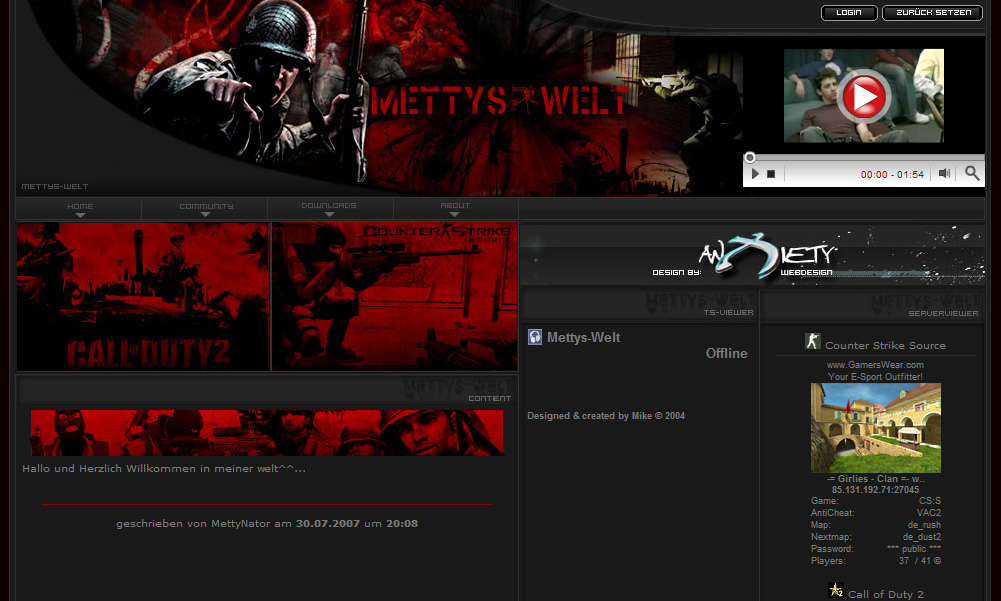Start playback with the player's small play icon

coord(755,174)
